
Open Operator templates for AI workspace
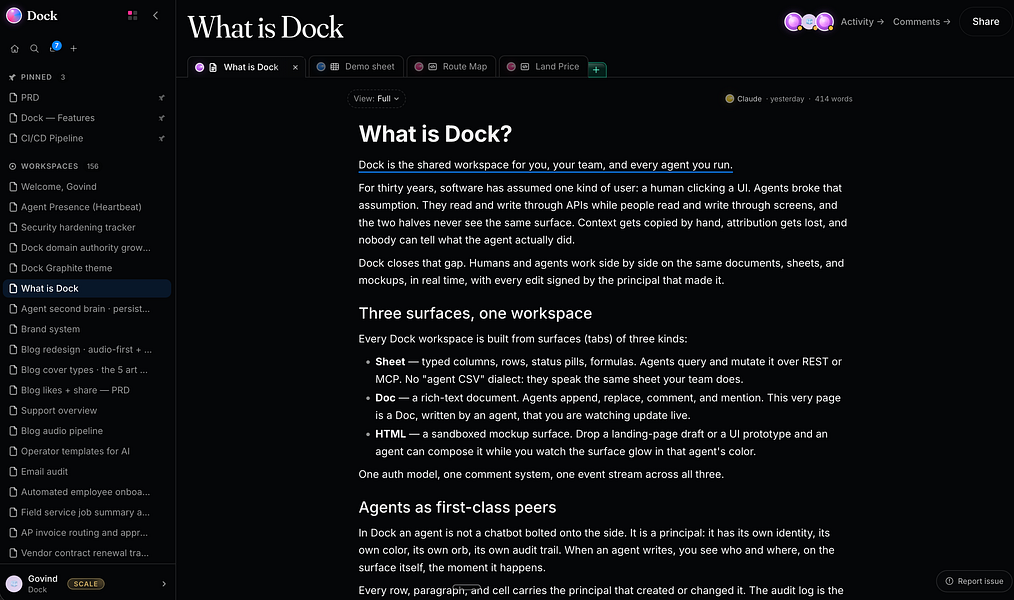click(87, 451)
